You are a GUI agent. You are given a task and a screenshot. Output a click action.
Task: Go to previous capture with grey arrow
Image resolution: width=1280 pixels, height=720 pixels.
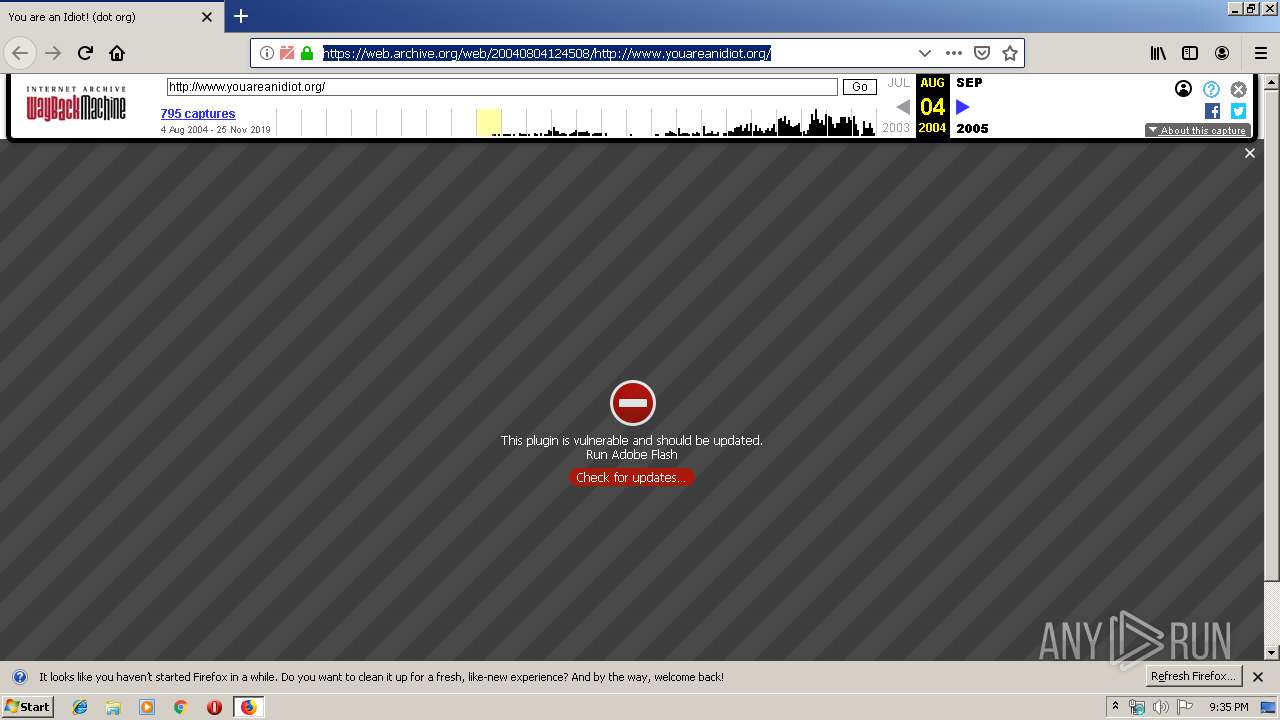903,106
